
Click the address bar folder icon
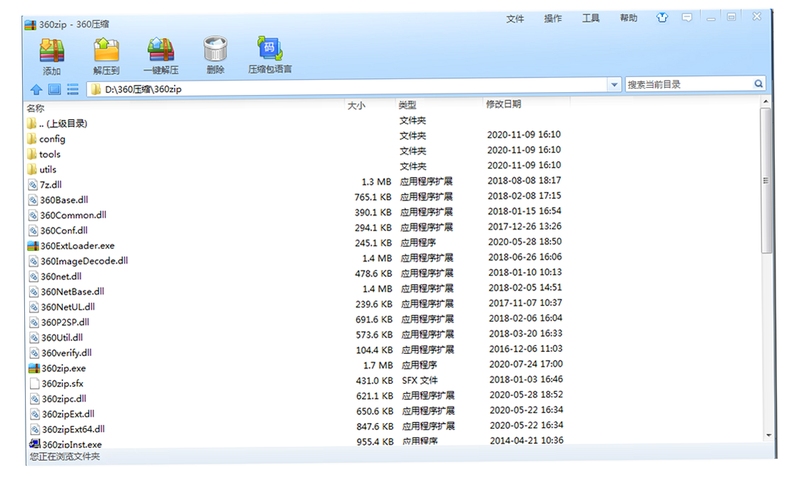point(95,89)
